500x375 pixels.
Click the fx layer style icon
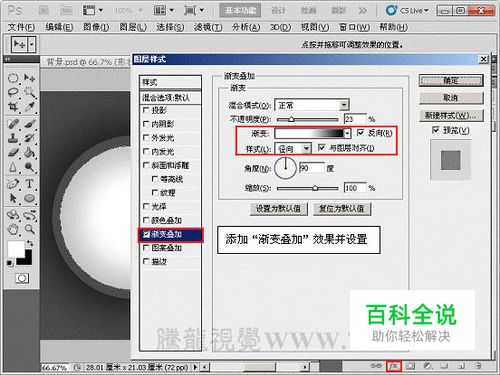click(394, 366)
